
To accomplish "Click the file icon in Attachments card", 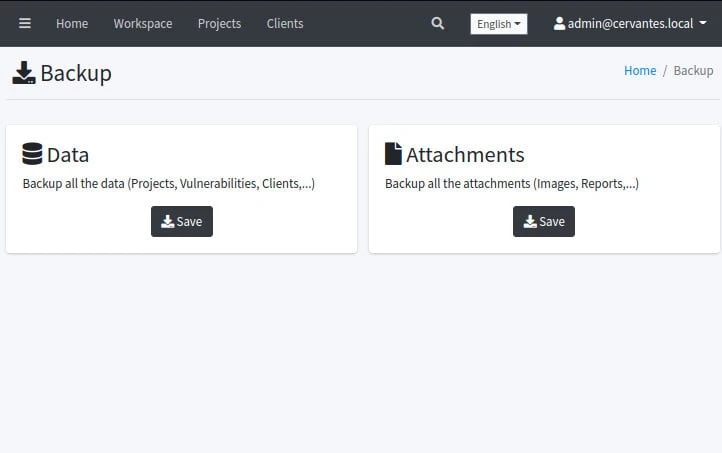I will click(x=393, y=154).
